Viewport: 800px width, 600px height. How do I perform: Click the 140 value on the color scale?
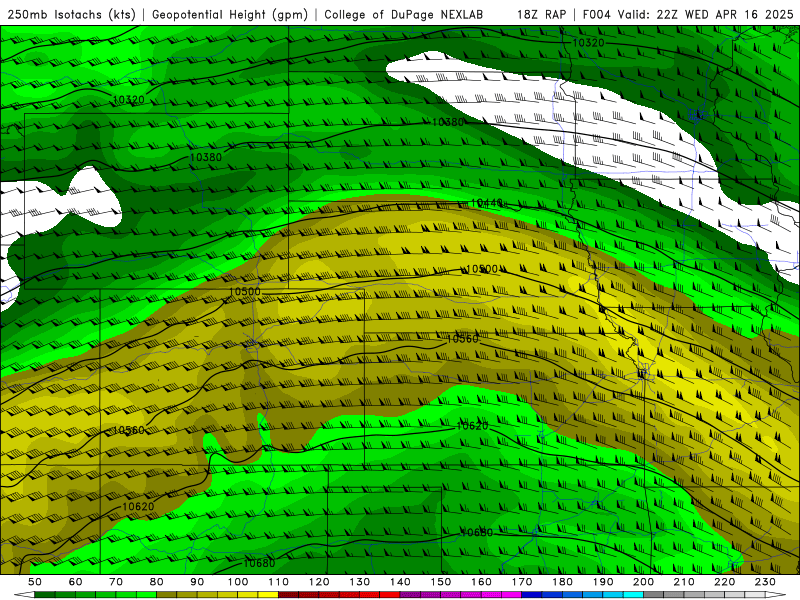coord(401,582)
